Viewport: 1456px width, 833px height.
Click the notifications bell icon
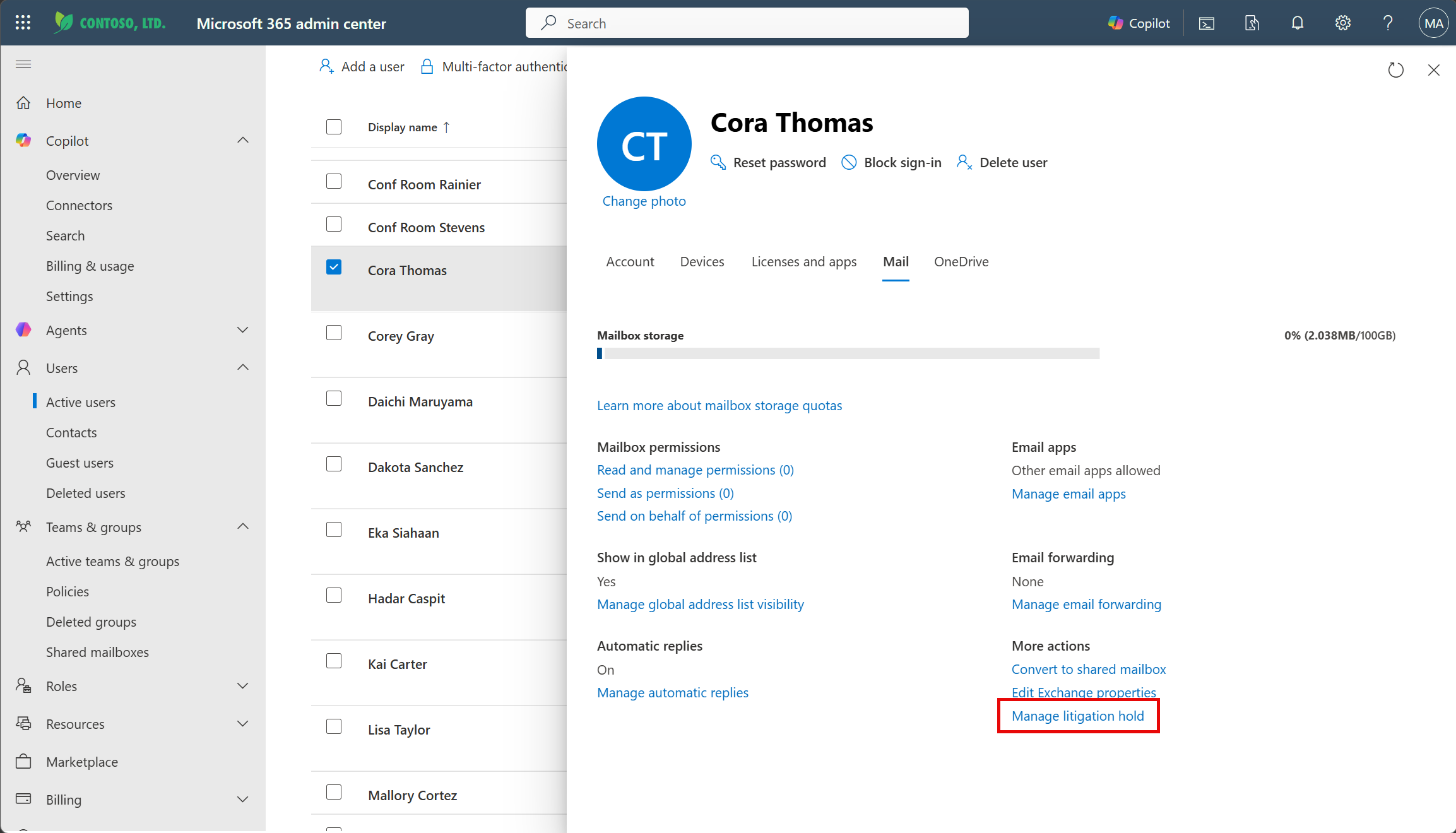[x=1297, y=23]
